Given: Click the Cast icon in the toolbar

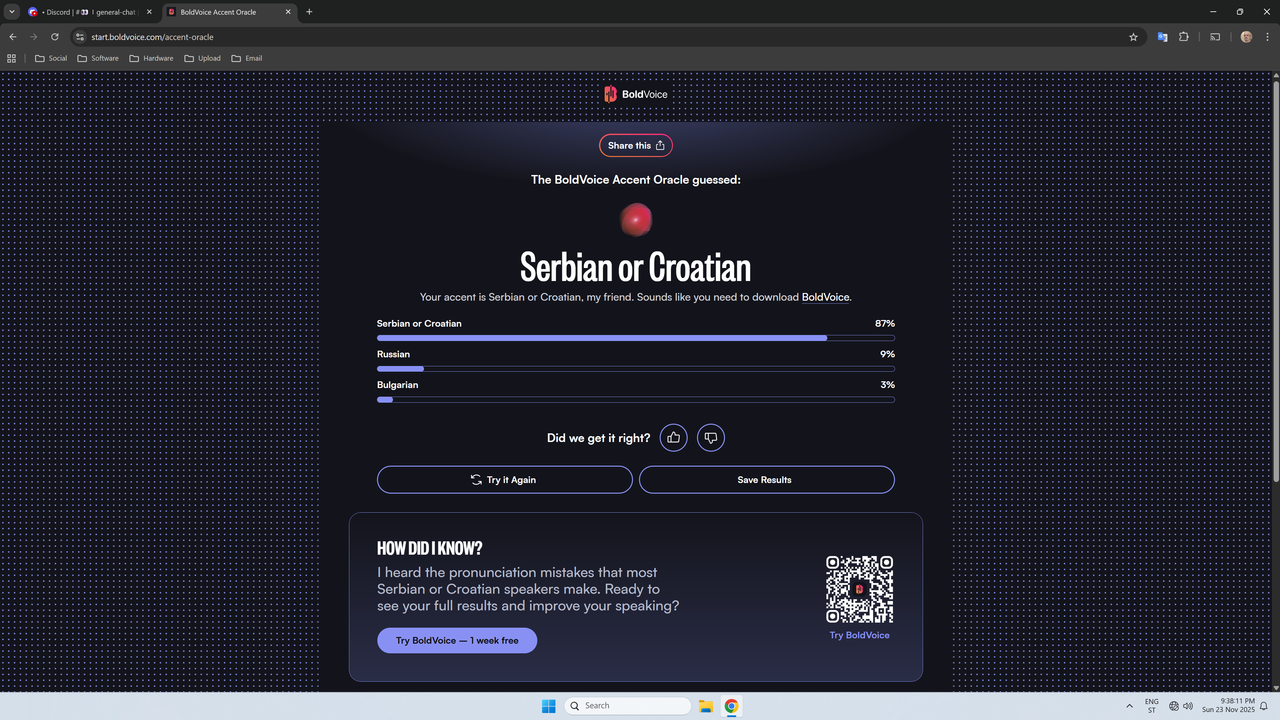Looking at the screenshot, I should 1214,36.
